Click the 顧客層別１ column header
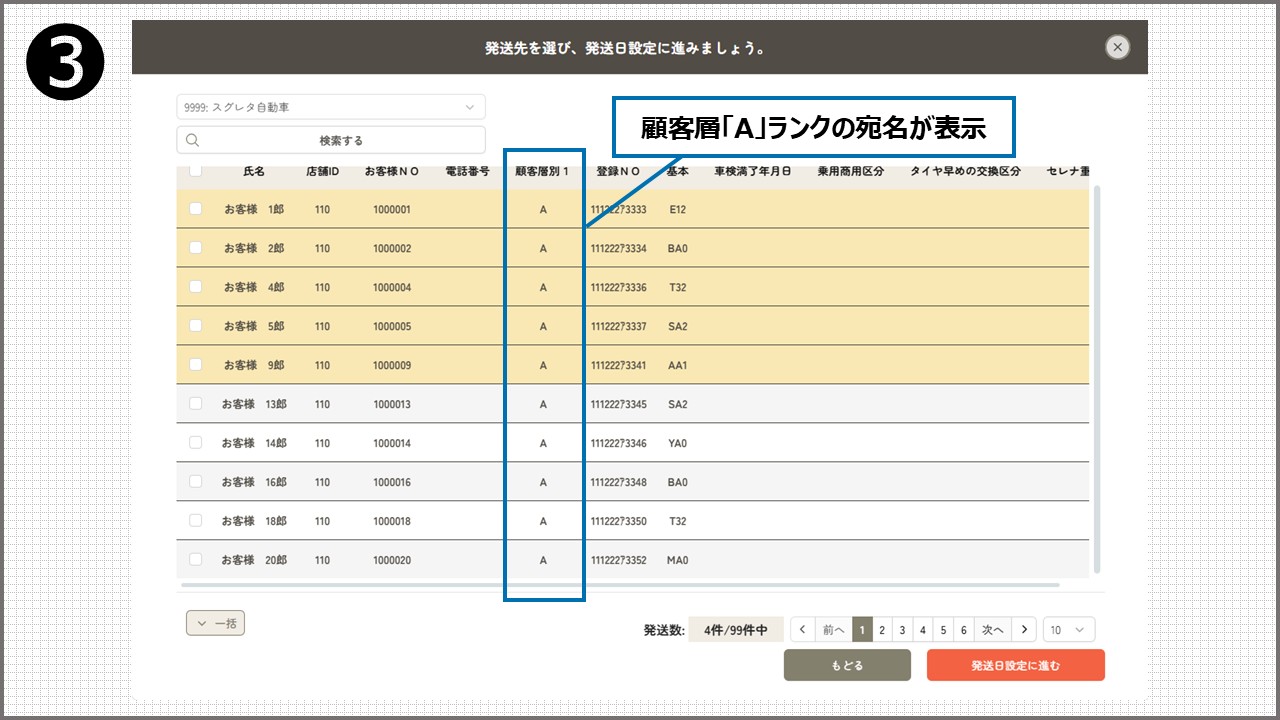The height and width of the screenshot is (720, 1280). pos(542,171)
